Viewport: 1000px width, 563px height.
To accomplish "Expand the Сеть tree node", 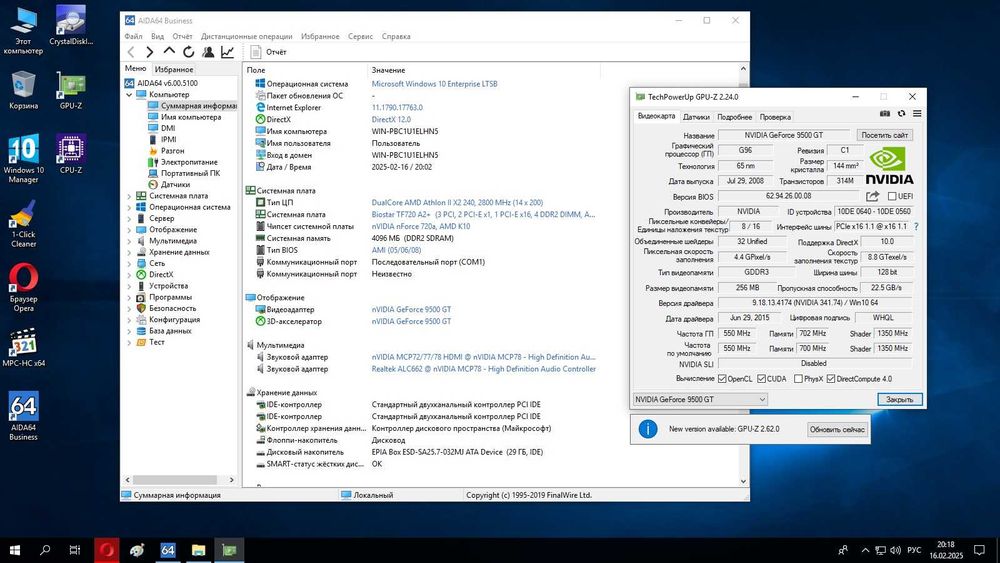I will coord(129,263).
